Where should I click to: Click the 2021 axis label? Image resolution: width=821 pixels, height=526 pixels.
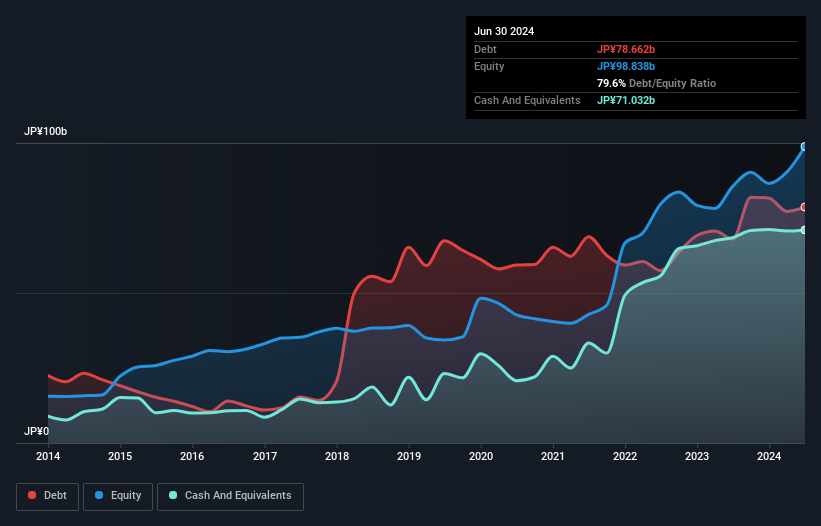553,456
